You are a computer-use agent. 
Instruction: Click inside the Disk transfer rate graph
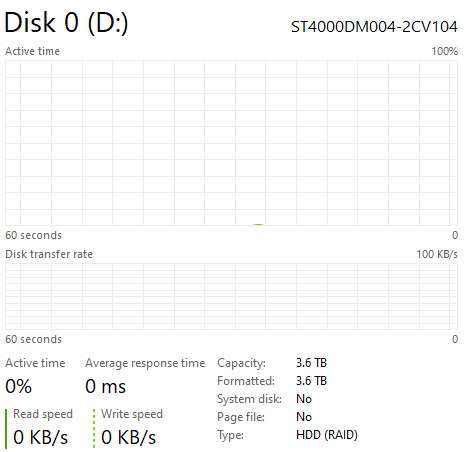(231, 297)
